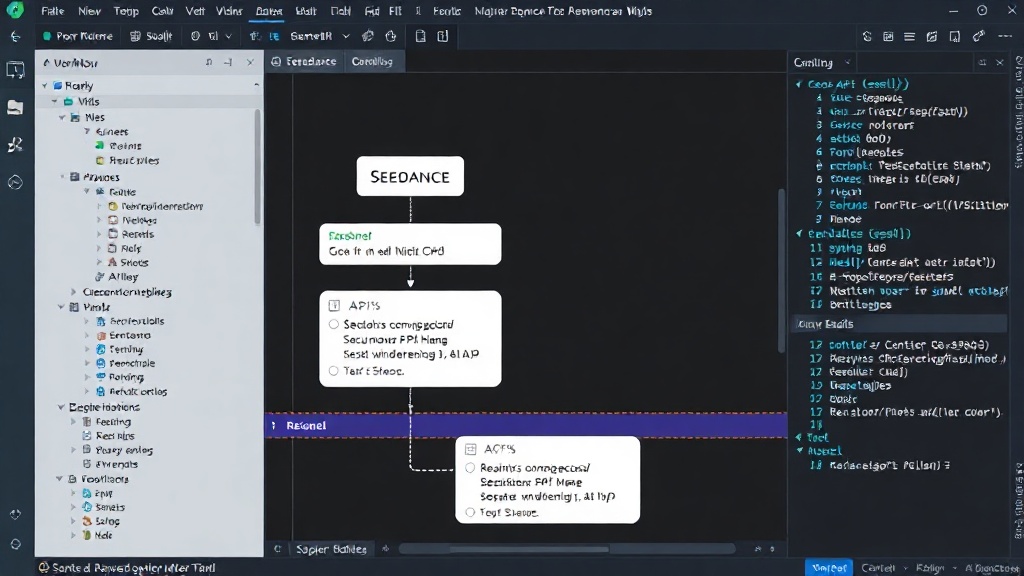Viewport: 1024px width, 576px height.
Task: Open the 'Nlew' menu
Action: click(89, 11)
